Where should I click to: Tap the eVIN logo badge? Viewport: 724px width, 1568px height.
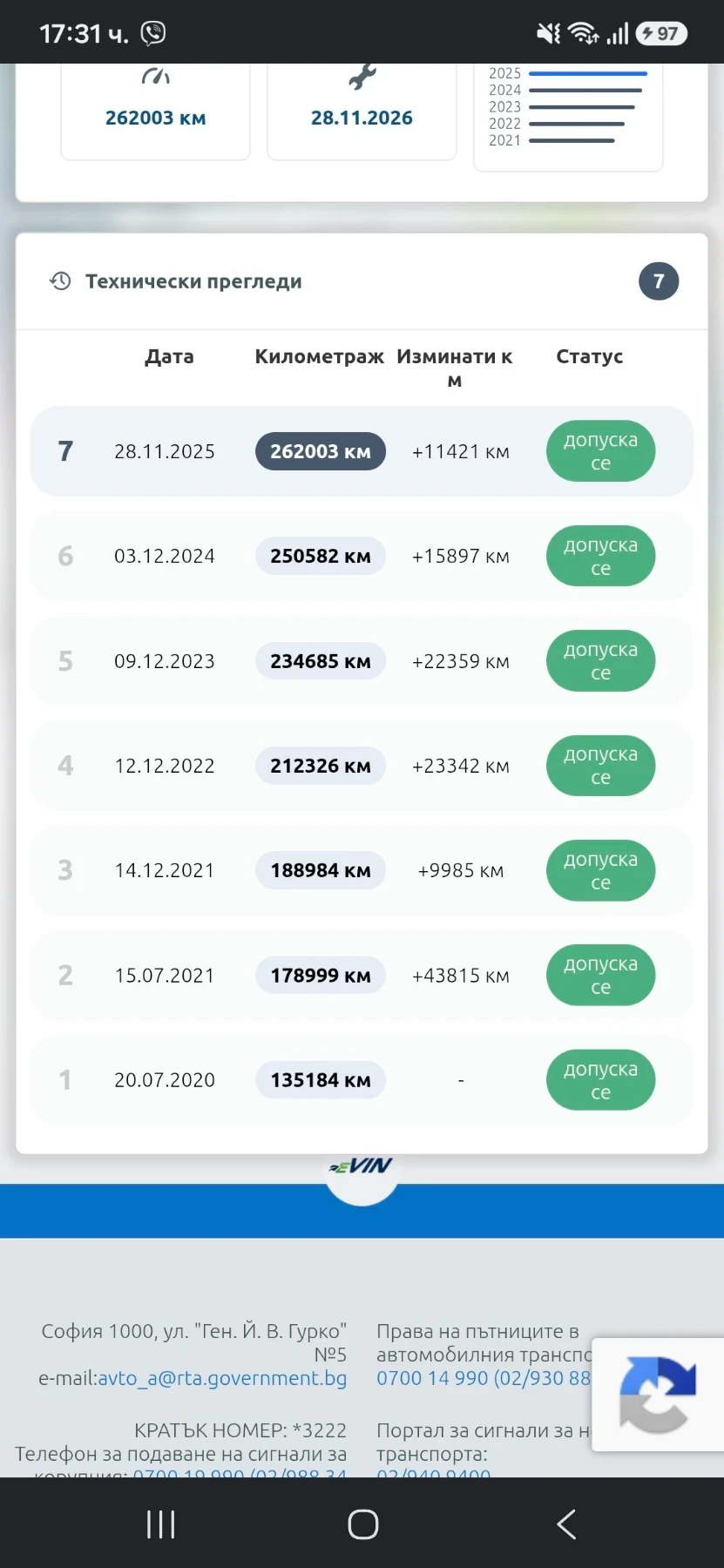point(362,1167)
